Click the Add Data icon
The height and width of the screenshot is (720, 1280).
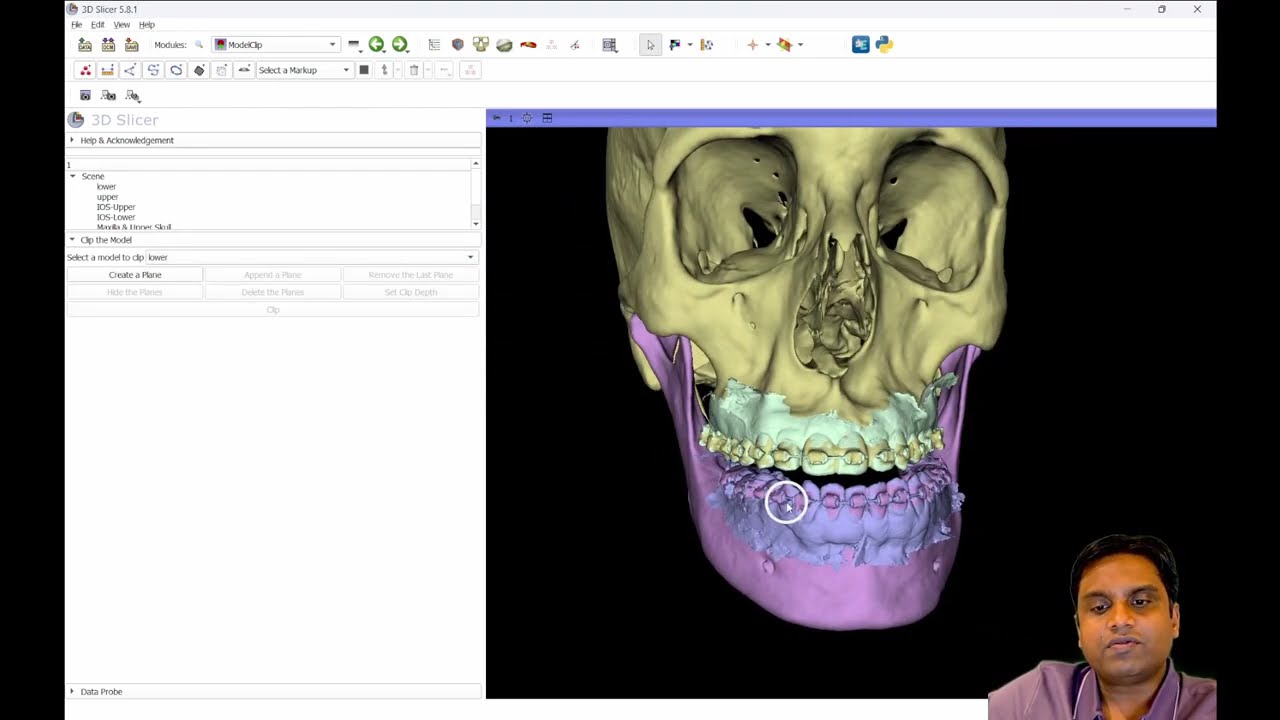point(84,44)
